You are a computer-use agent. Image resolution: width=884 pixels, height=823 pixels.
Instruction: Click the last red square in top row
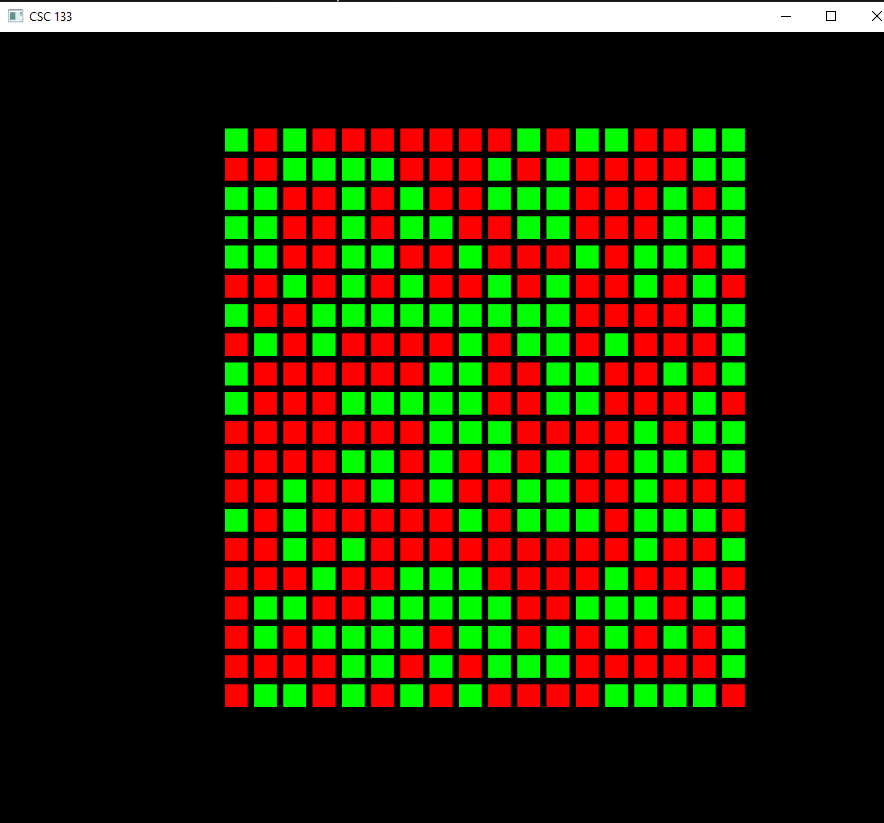pos(675,140)
